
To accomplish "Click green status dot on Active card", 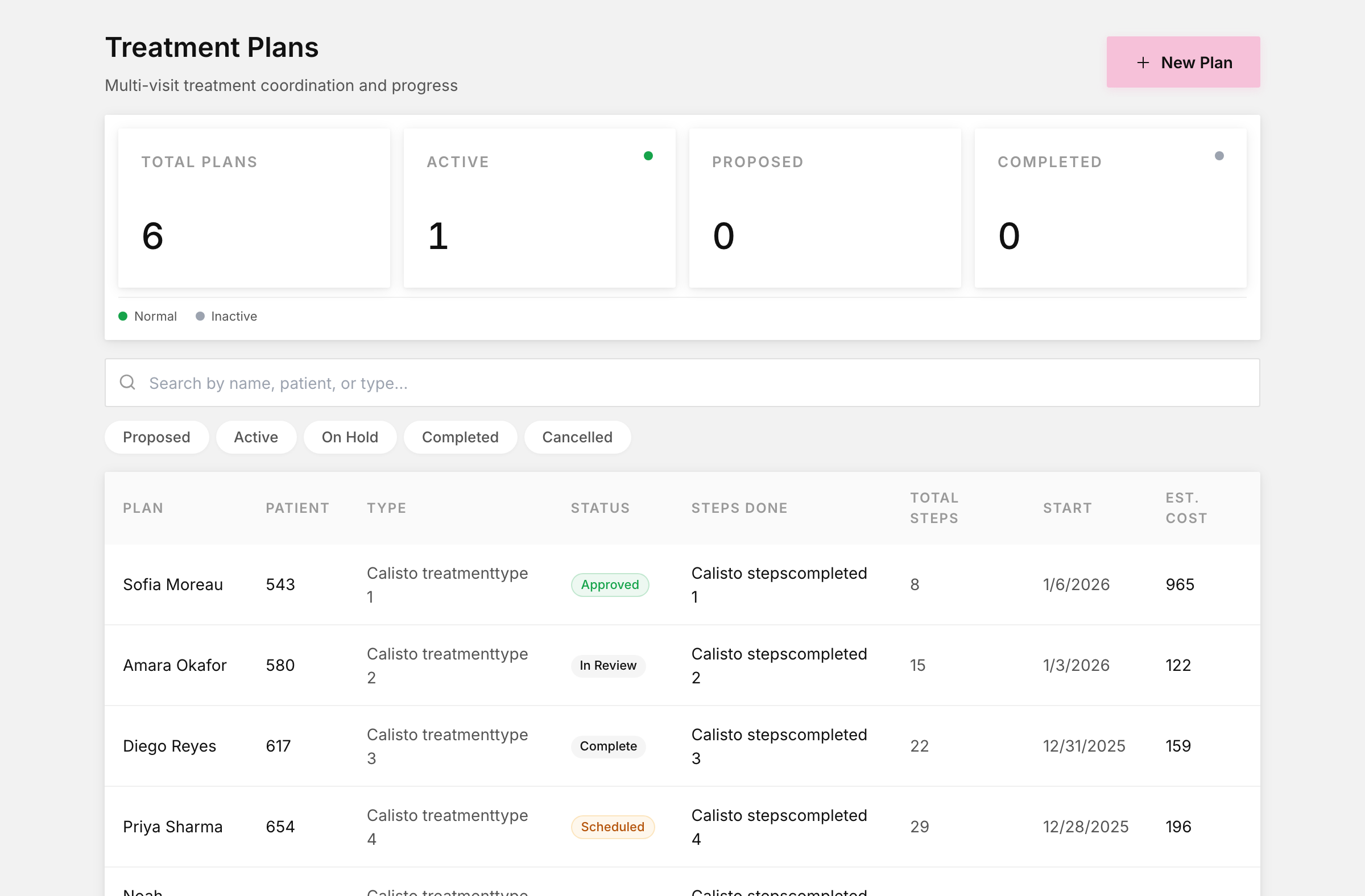I will (x=648, y=156).
